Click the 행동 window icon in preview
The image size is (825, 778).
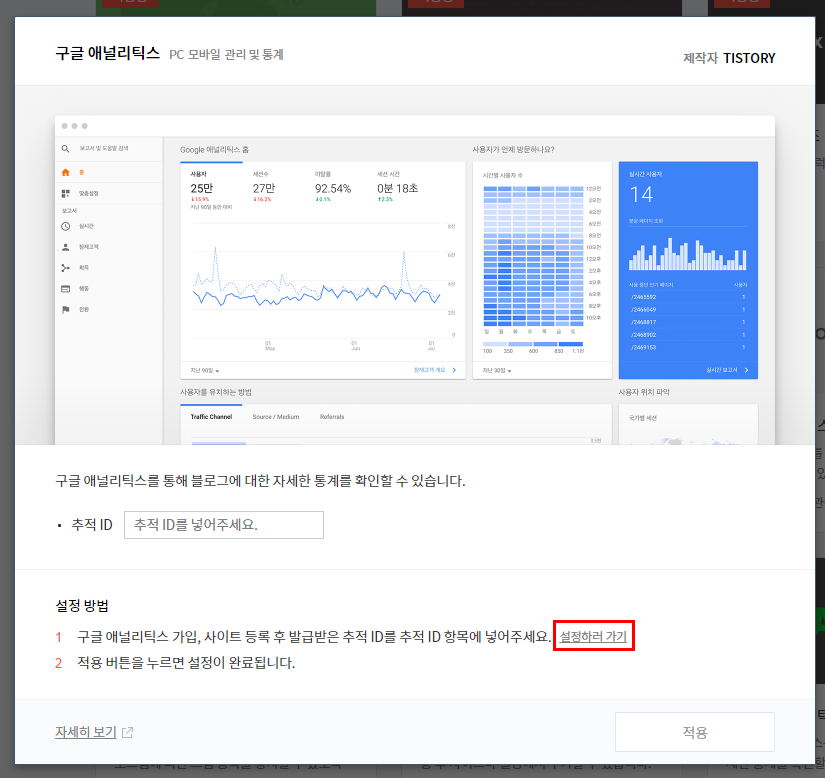tap(65, 289)
